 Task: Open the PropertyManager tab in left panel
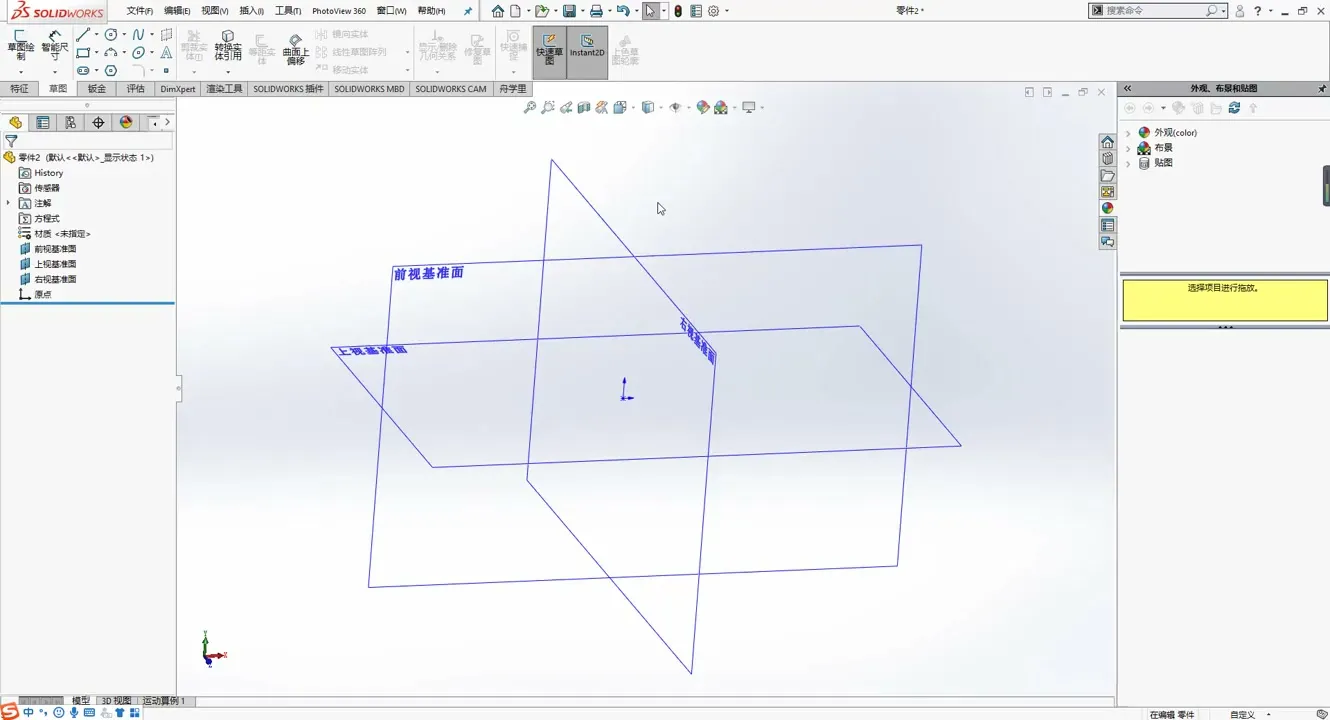coord(43,122)
